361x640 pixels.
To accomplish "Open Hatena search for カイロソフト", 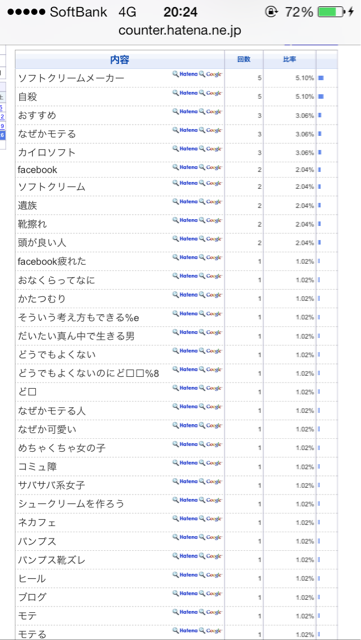I will [x=185, y=149].
